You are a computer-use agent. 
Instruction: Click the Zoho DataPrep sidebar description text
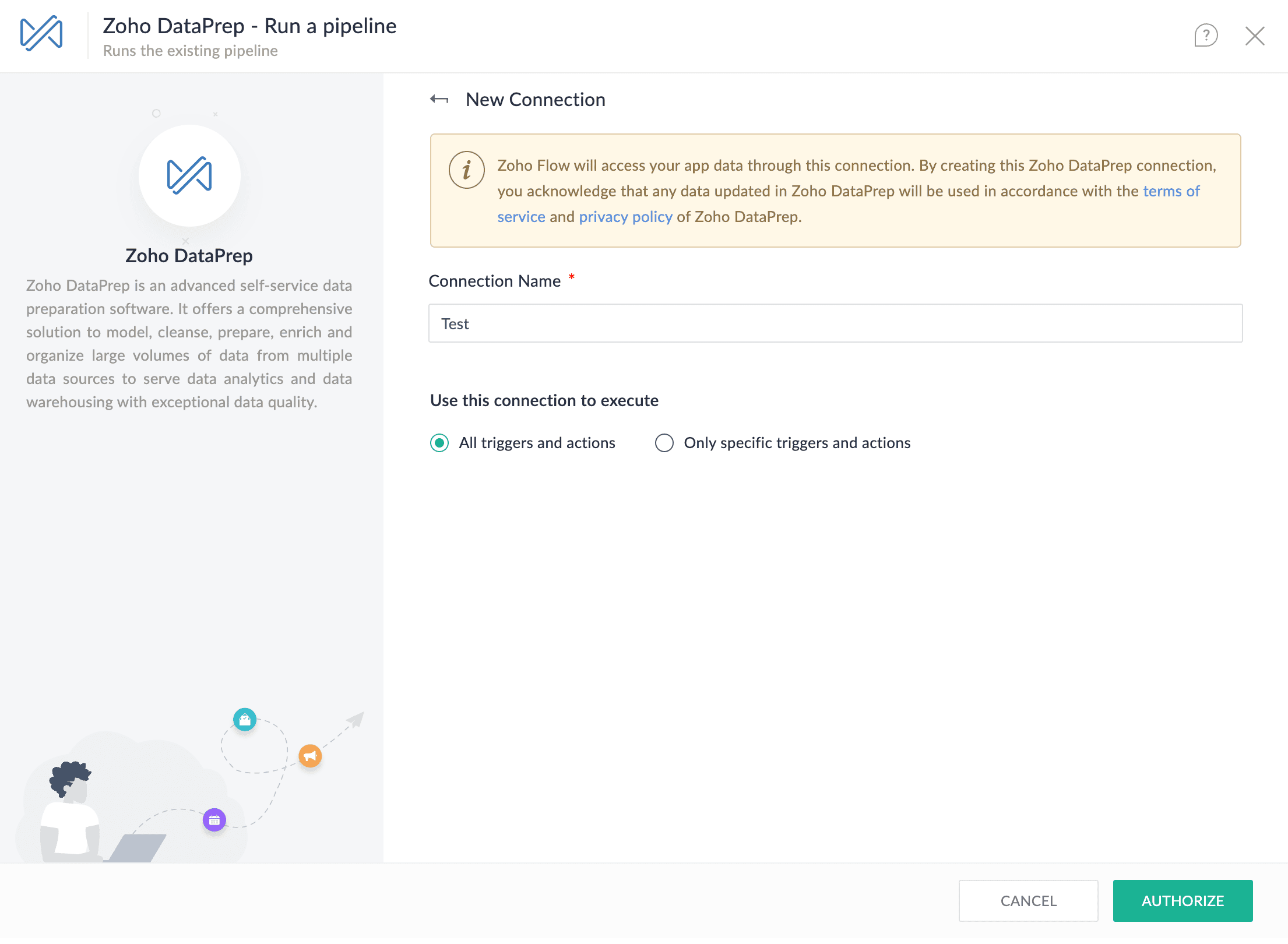(x=189, y=343)
